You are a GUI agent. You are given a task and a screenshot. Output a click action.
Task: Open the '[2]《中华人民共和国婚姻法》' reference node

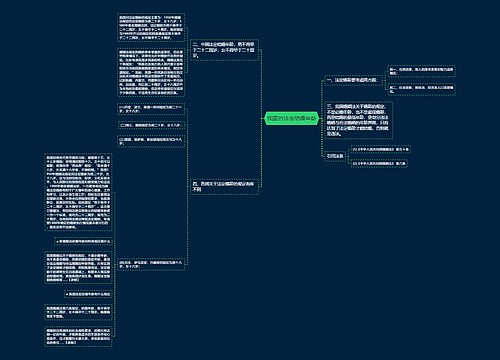(x=379, y=163)
